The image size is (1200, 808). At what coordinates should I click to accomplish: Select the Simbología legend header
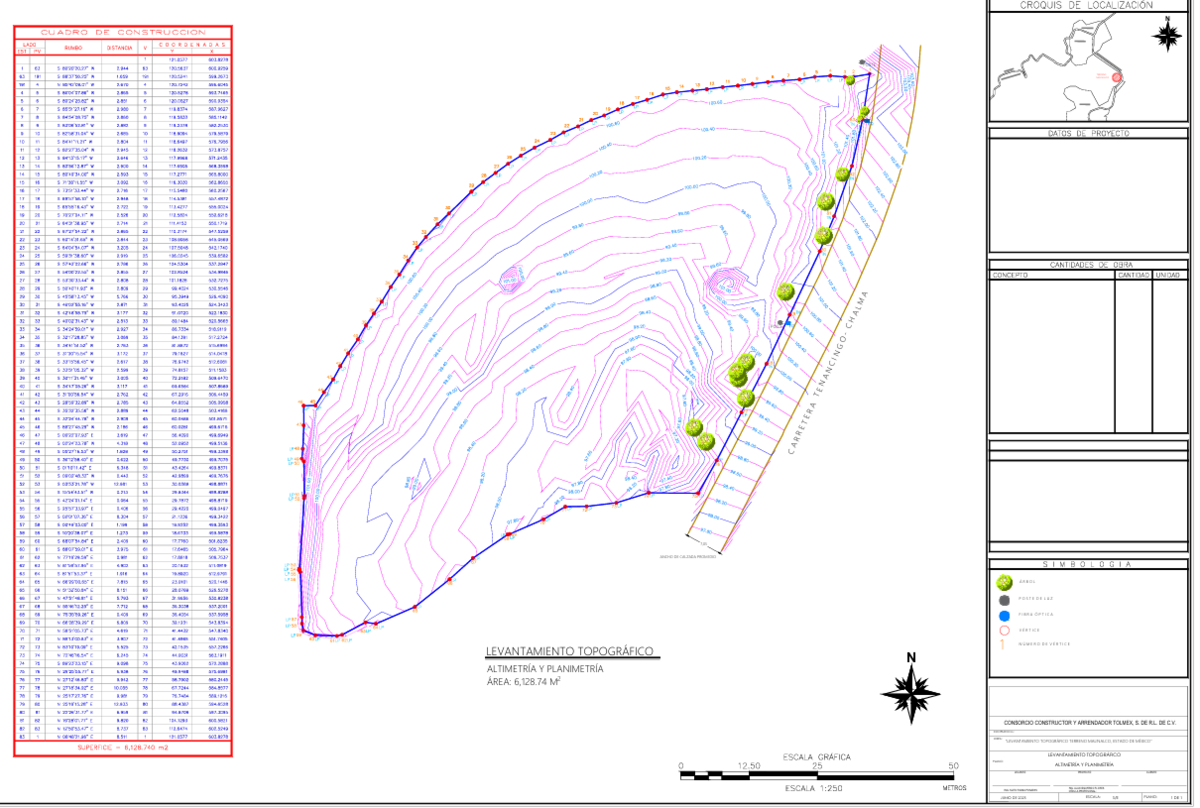coord(1088,564)
